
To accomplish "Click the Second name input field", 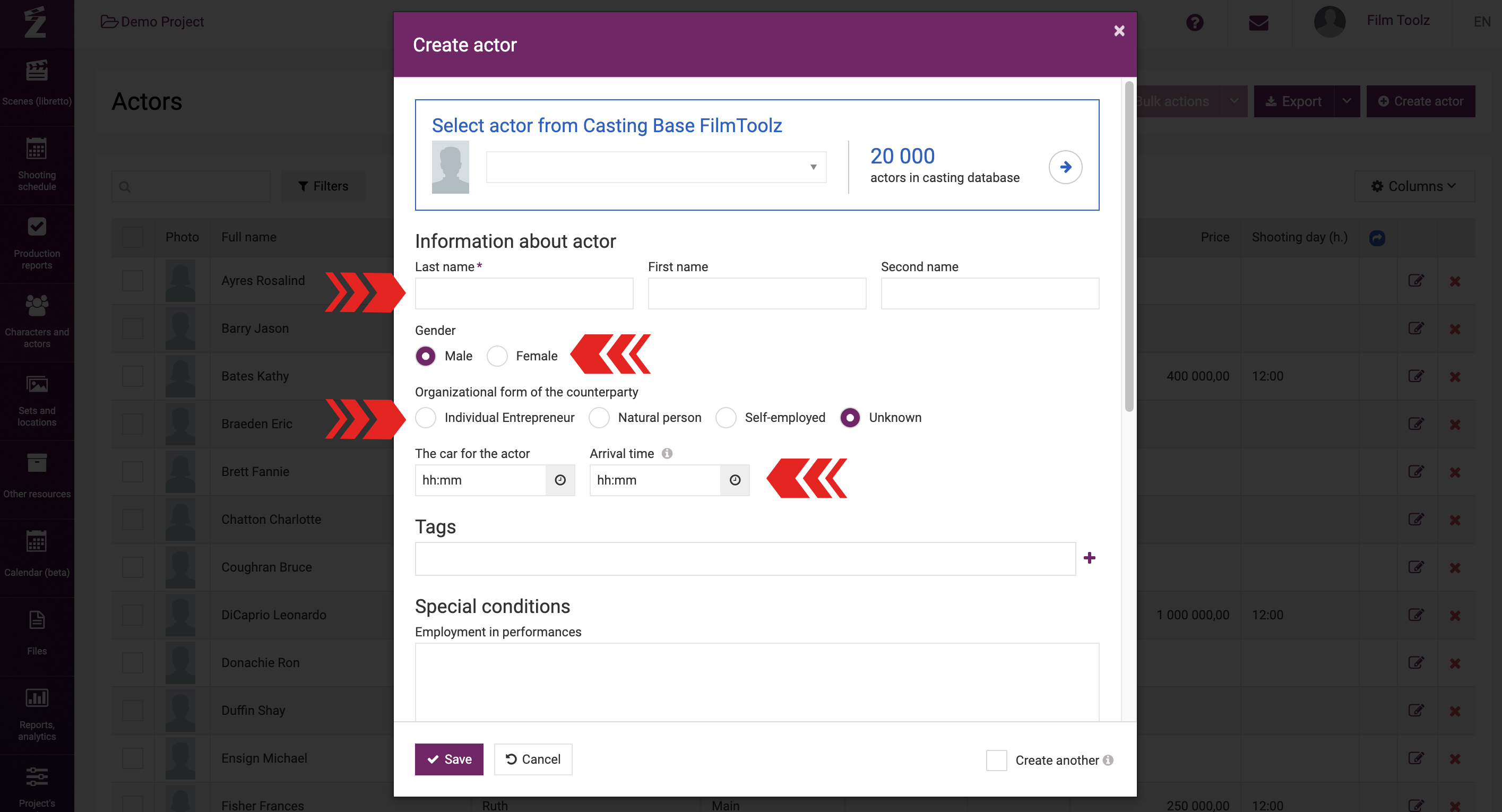I will click(x=989, y=294).
